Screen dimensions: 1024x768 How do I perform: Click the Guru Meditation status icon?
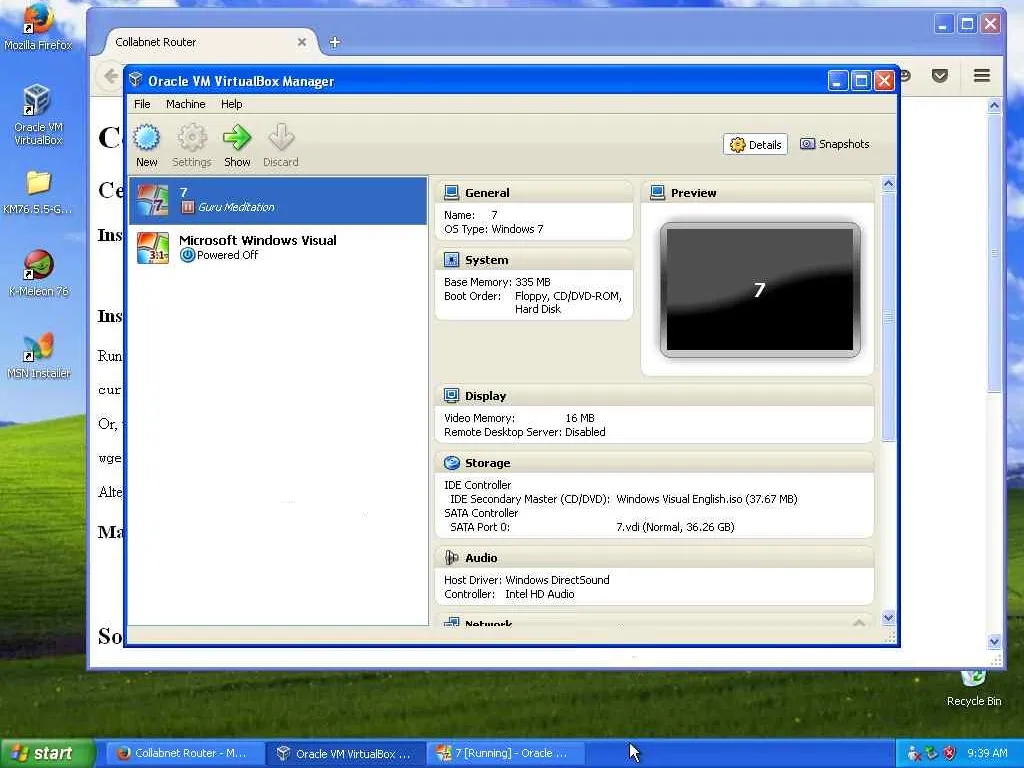[x=187, y=207]
